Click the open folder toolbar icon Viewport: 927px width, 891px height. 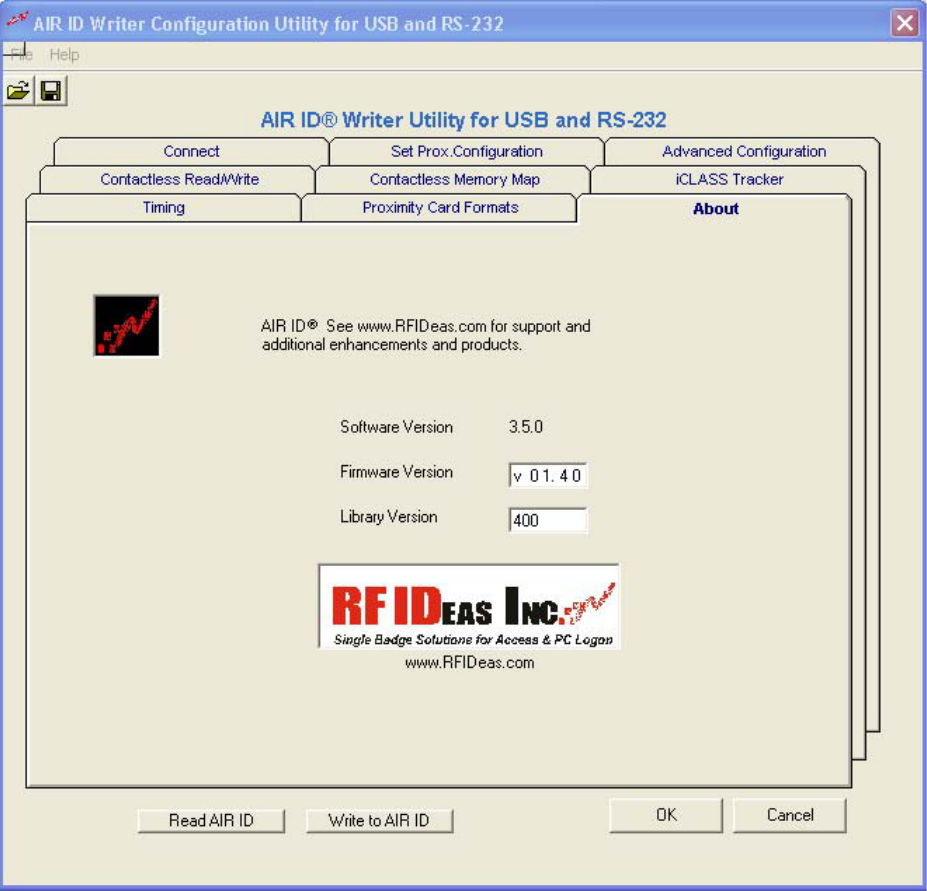point(18,90)
